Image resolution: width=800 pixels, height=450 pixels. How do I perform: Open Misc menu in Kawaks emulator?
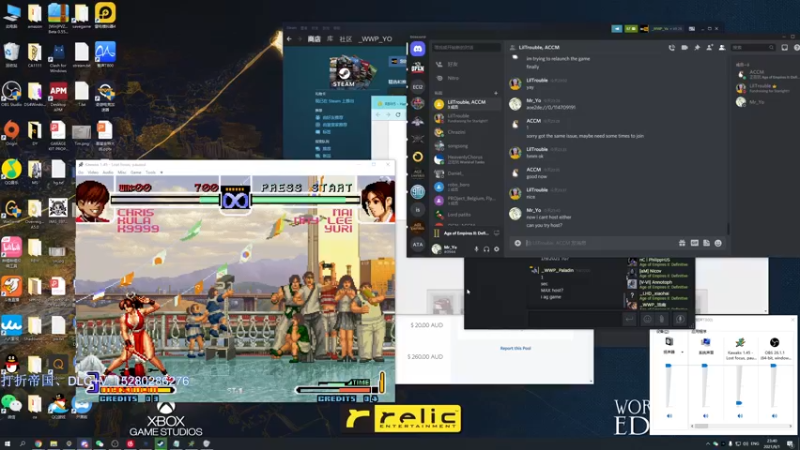point(122,172)
